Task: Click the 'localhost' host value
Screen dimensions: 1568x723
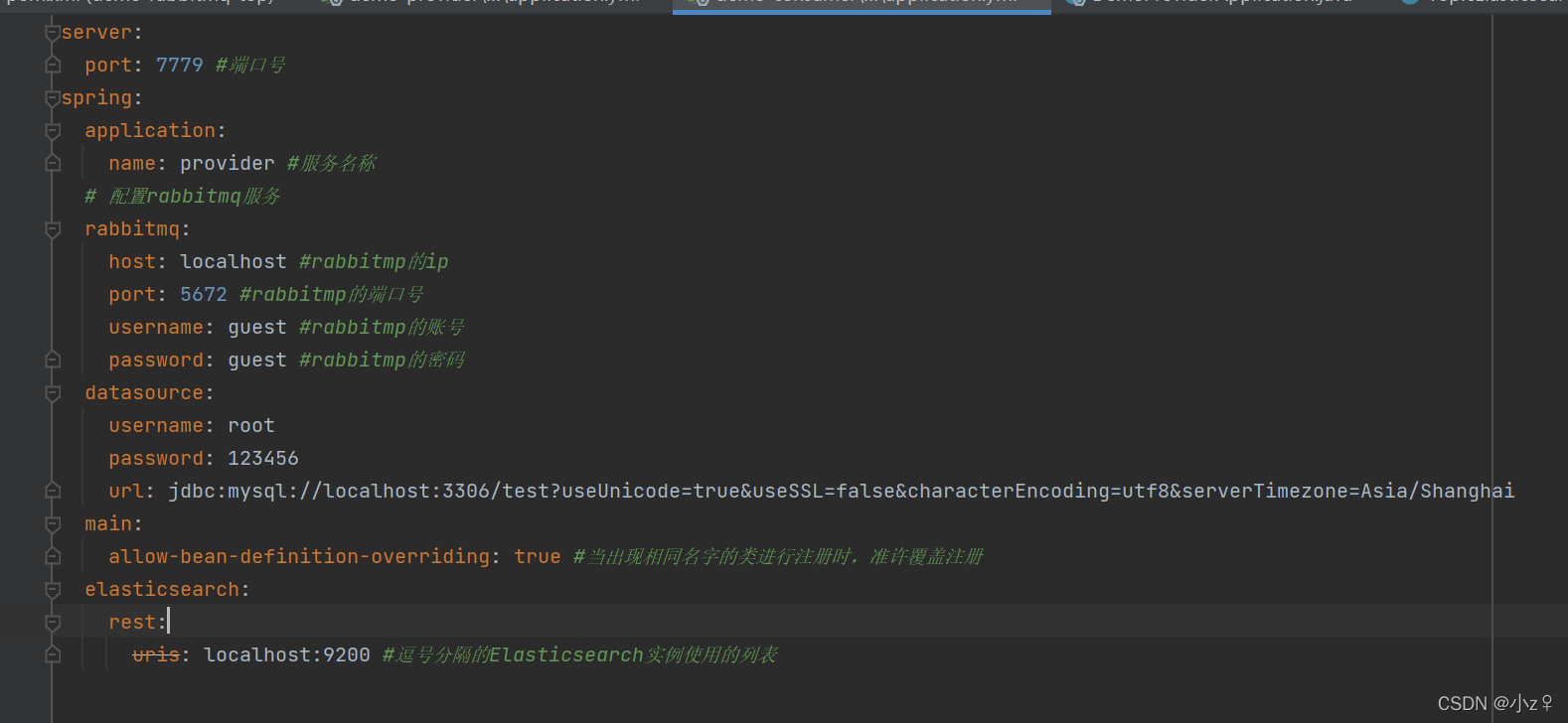Action: pyautogui.click(x=234, y=262)
